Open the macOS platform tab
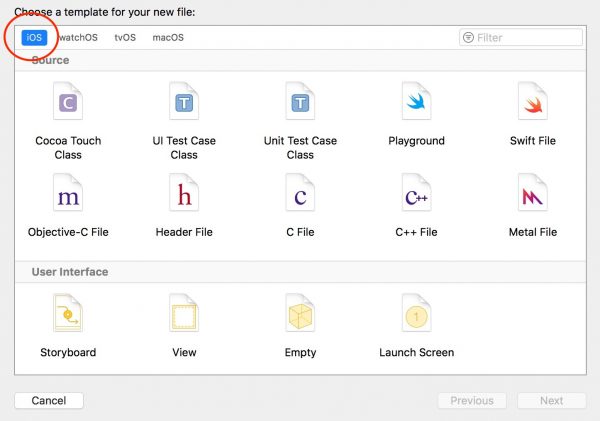This screenshot has width=600, height=421. (x=168, y=38)
